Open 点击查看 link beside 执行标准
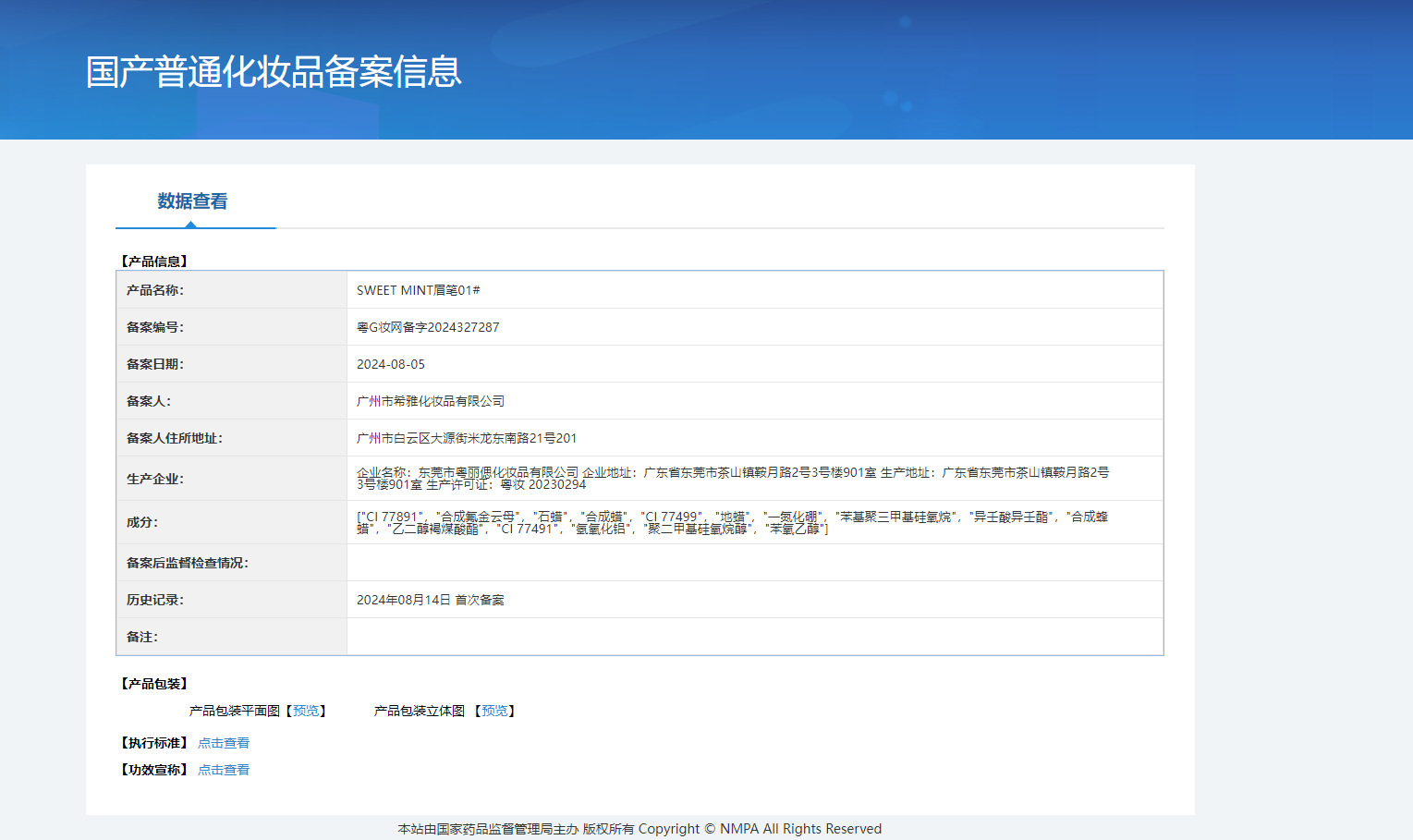The image size is (1413, 840). (x=224, y=743)
